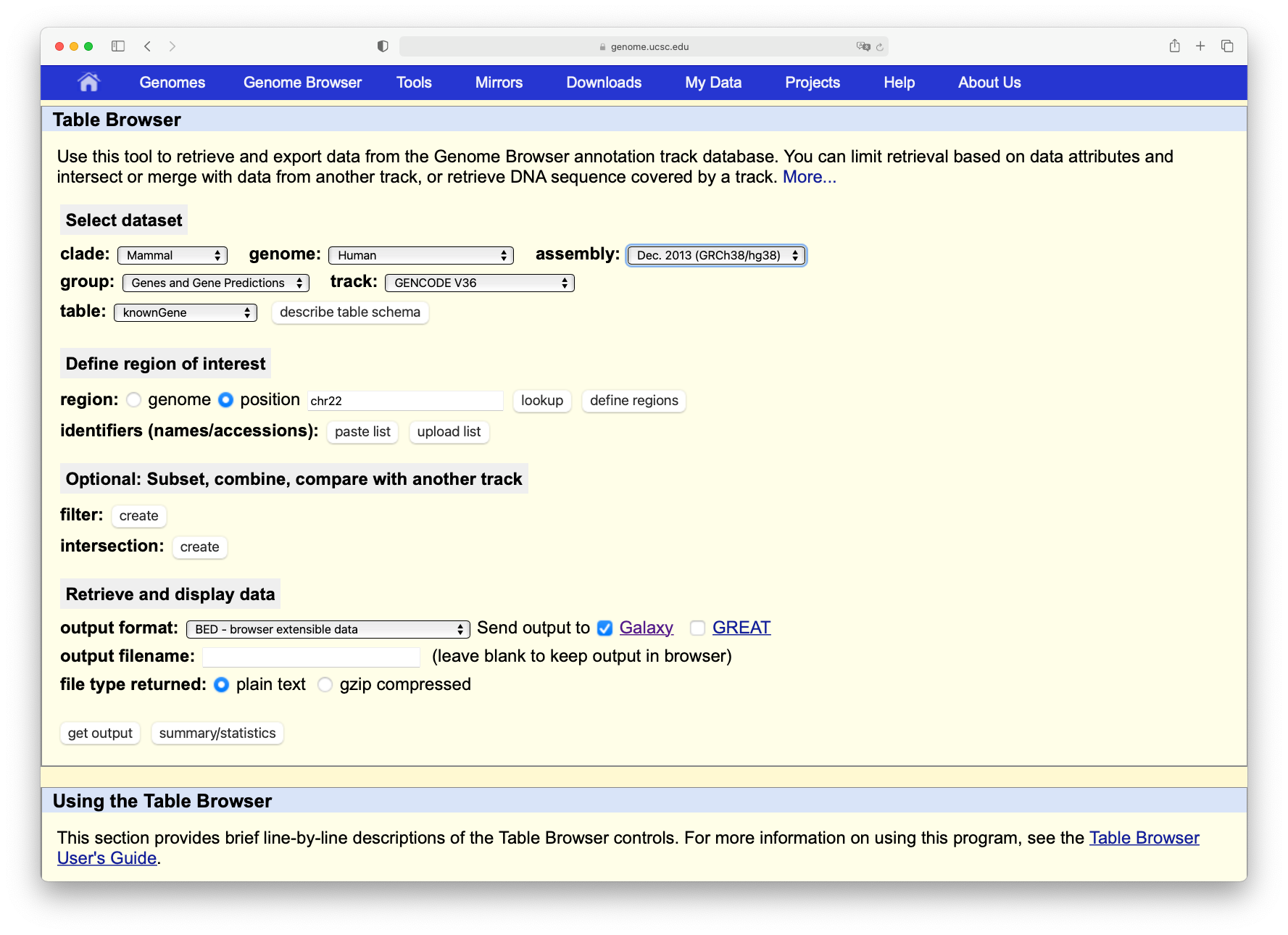Open the table knownGene dropdown
The width and height of the screenshot is (1288, 935).
click(x=186, y=312)
